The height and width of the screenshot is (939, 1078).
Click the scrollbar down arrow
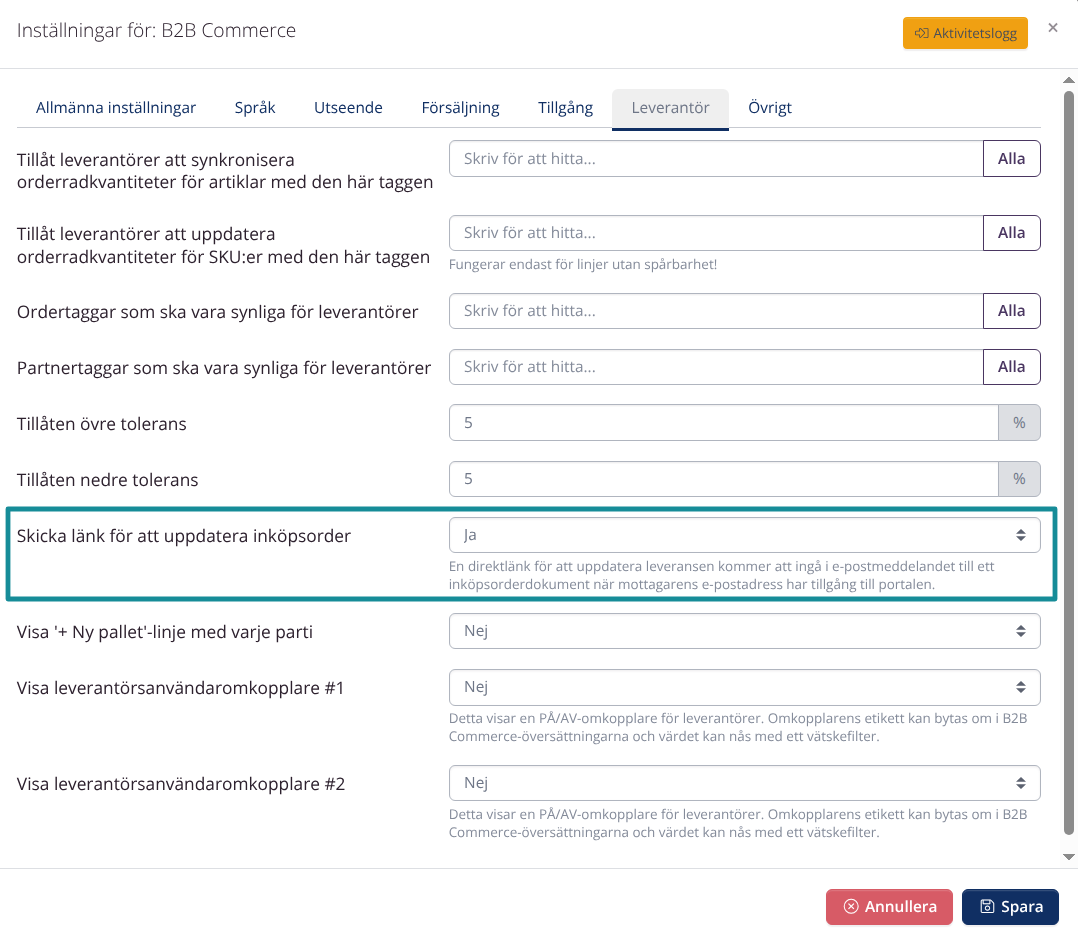[x=1068, y=857]
